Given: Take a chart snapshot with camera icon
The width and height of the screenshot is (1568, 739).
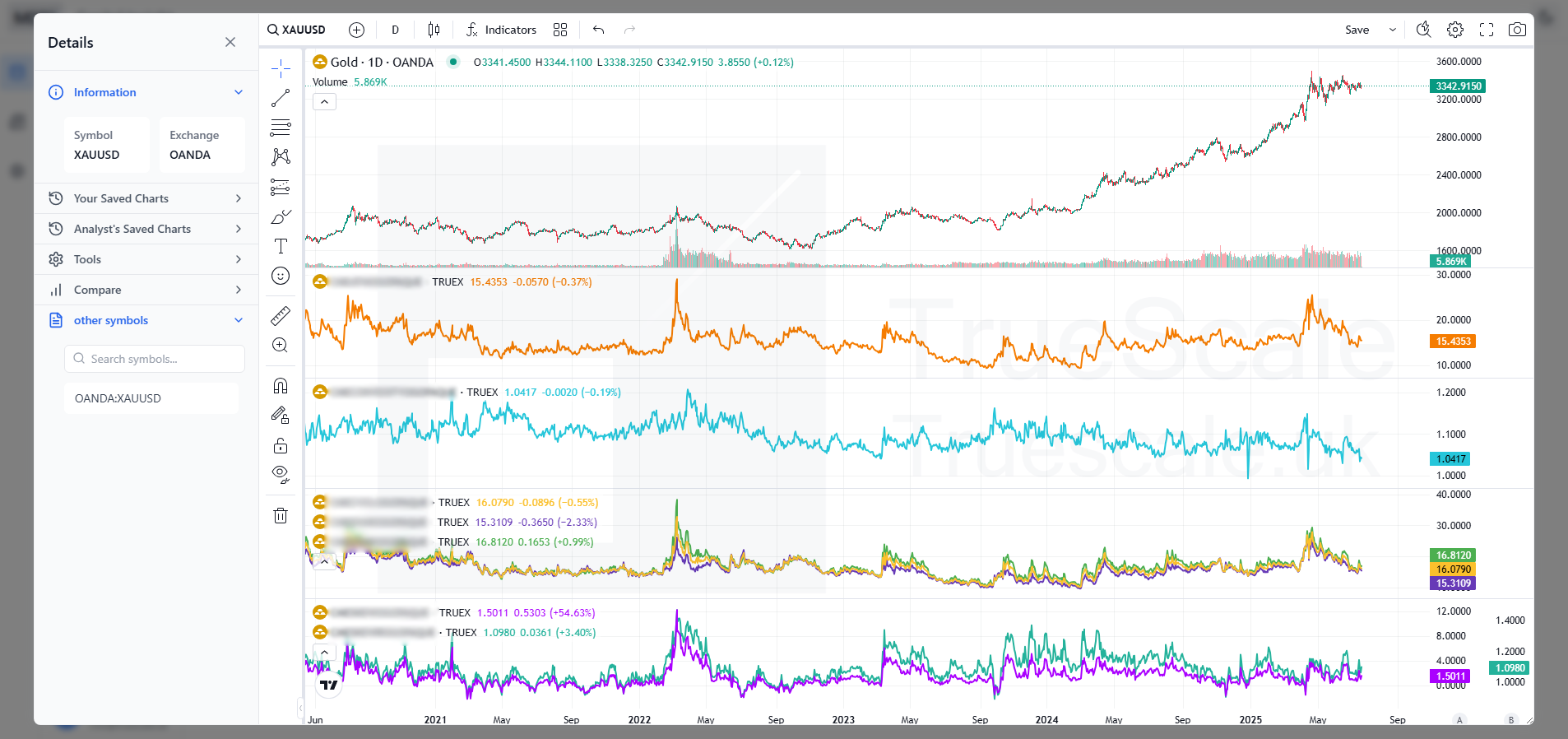Looking at the screenshot, I should 1518,30.
